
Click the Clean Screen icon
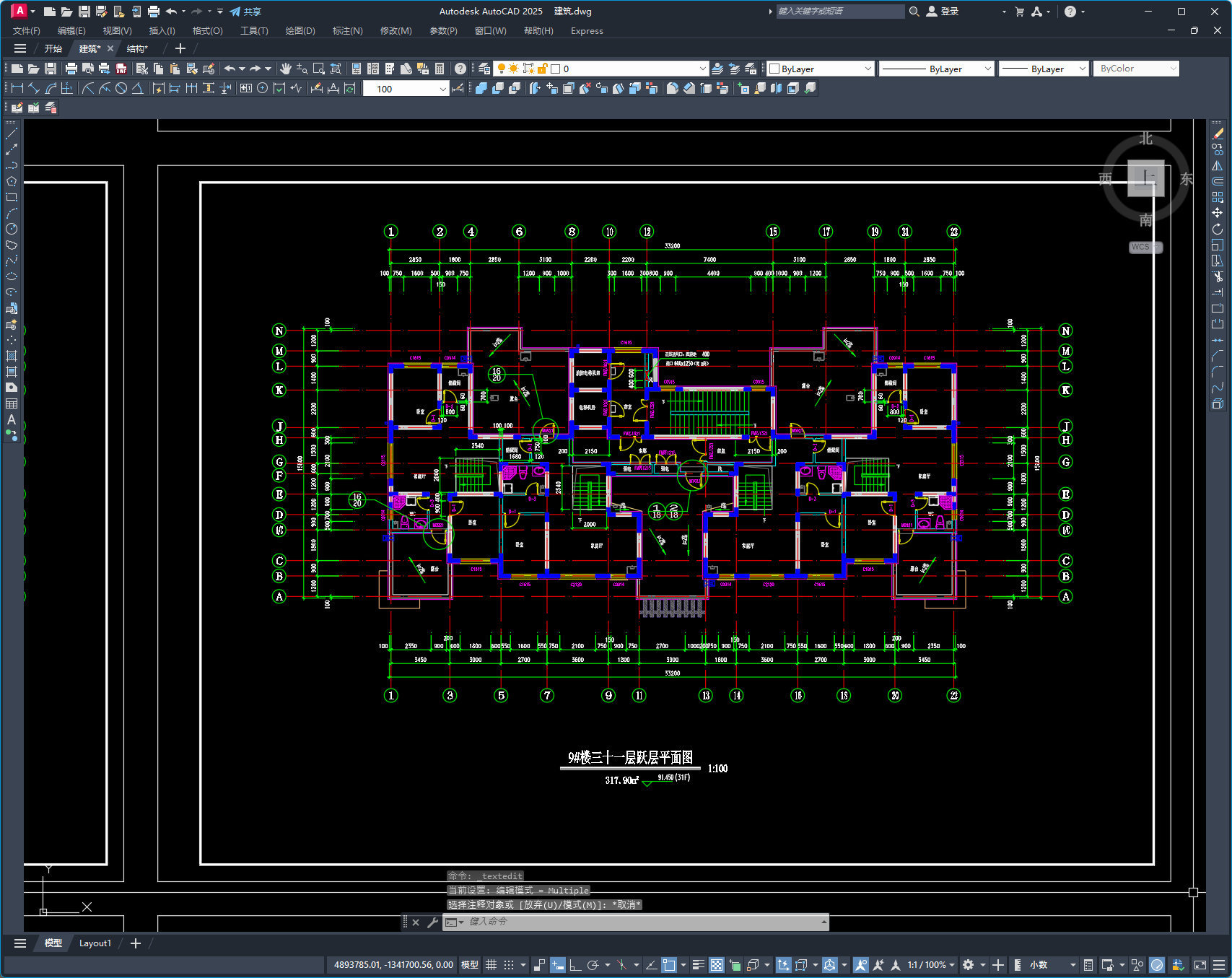(x=1200, y=965)
